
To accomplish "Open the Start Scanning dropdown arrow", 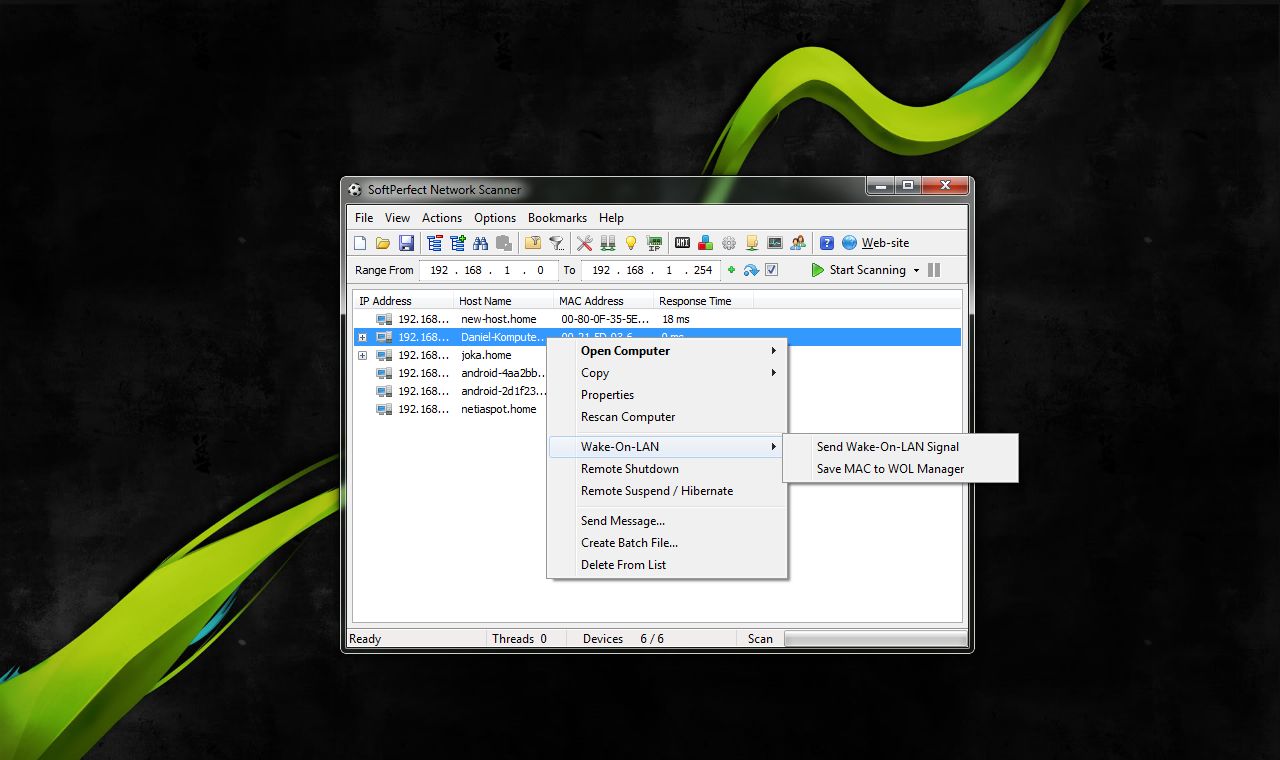I will (916, 271).
